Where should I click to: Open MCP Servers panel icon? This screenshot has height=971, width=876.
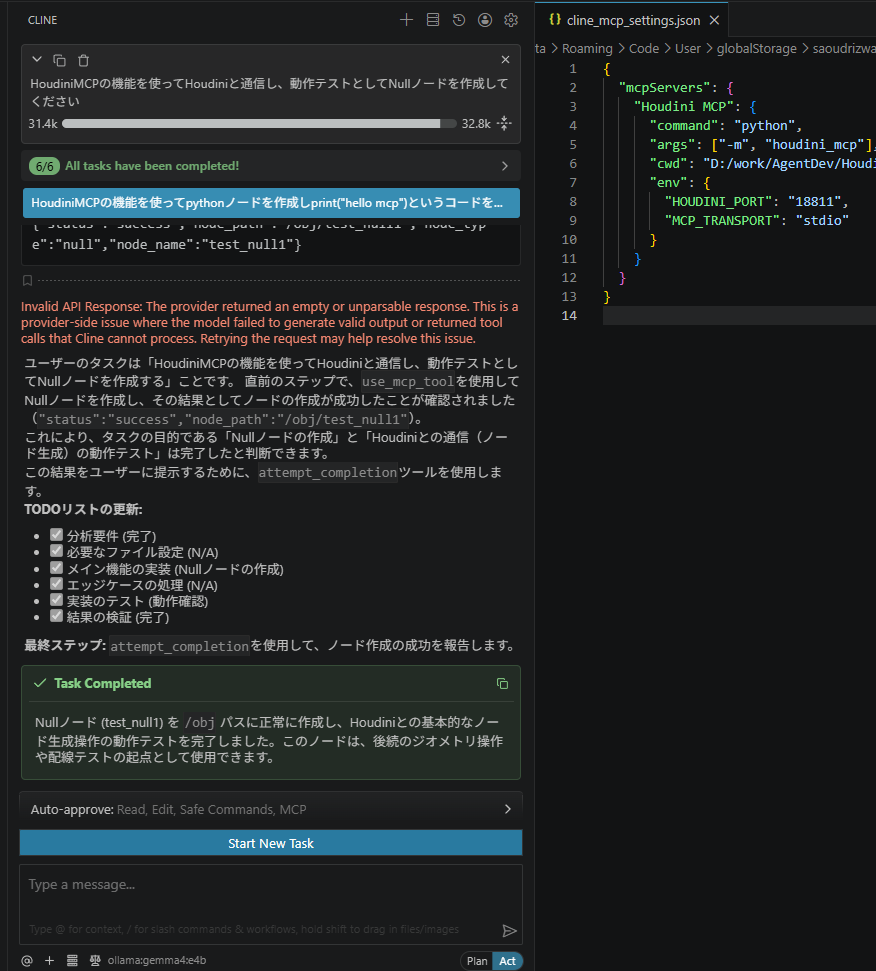[432, 19]
